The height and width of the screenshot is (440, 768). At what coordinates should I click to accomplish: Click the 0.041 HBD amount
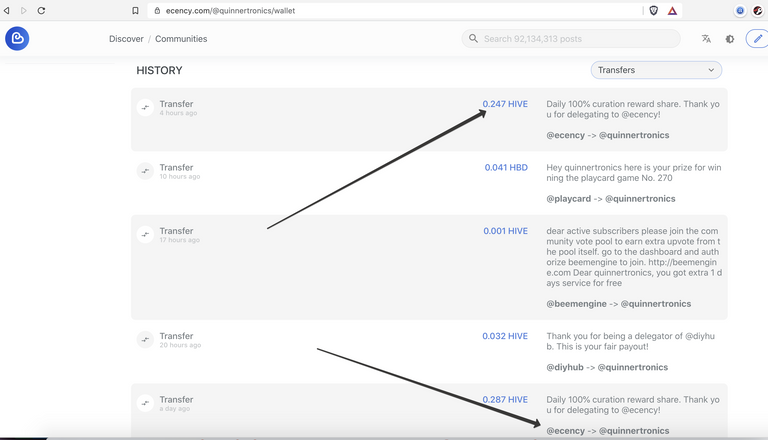coord(506,168)
